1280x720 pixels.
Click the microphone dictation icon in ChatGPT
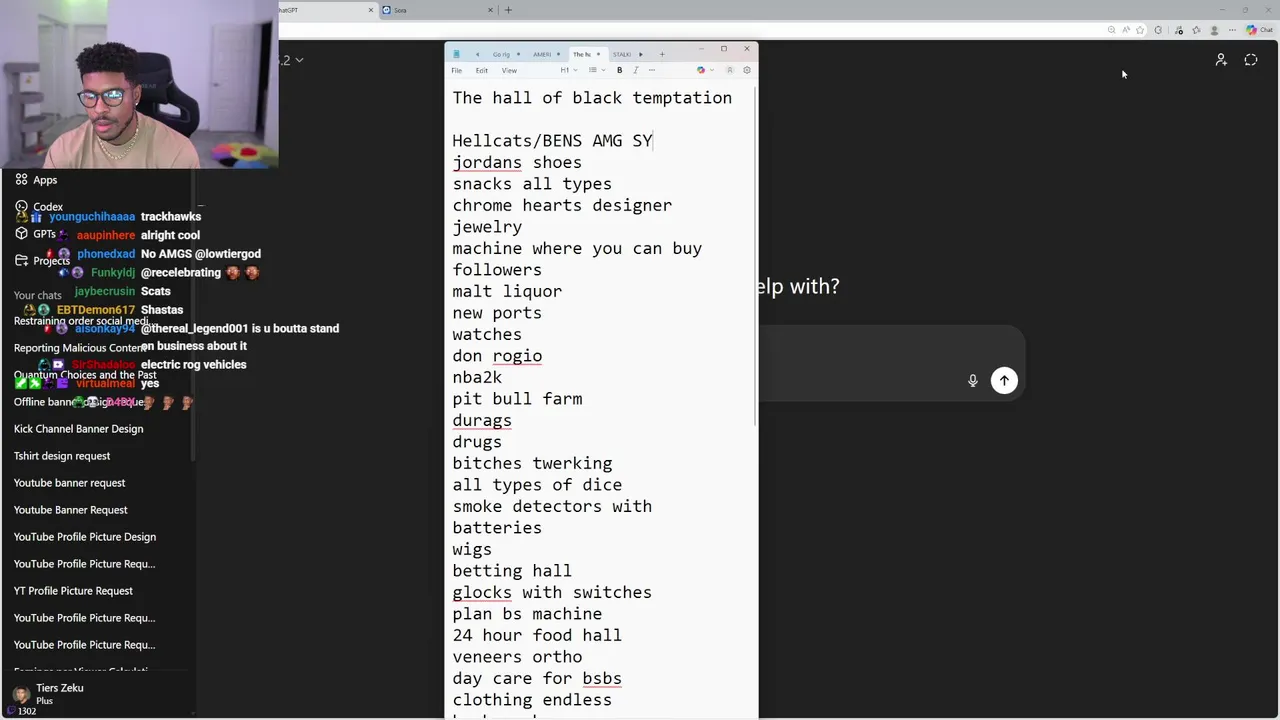972,380
